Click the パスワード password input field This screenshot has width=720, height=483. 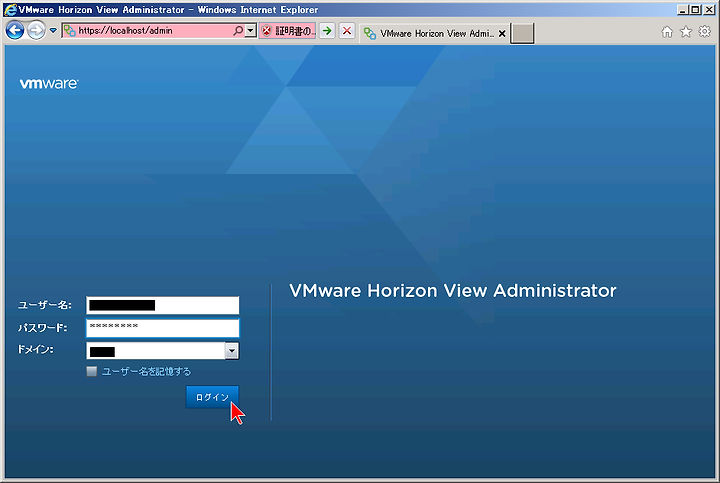163,328
